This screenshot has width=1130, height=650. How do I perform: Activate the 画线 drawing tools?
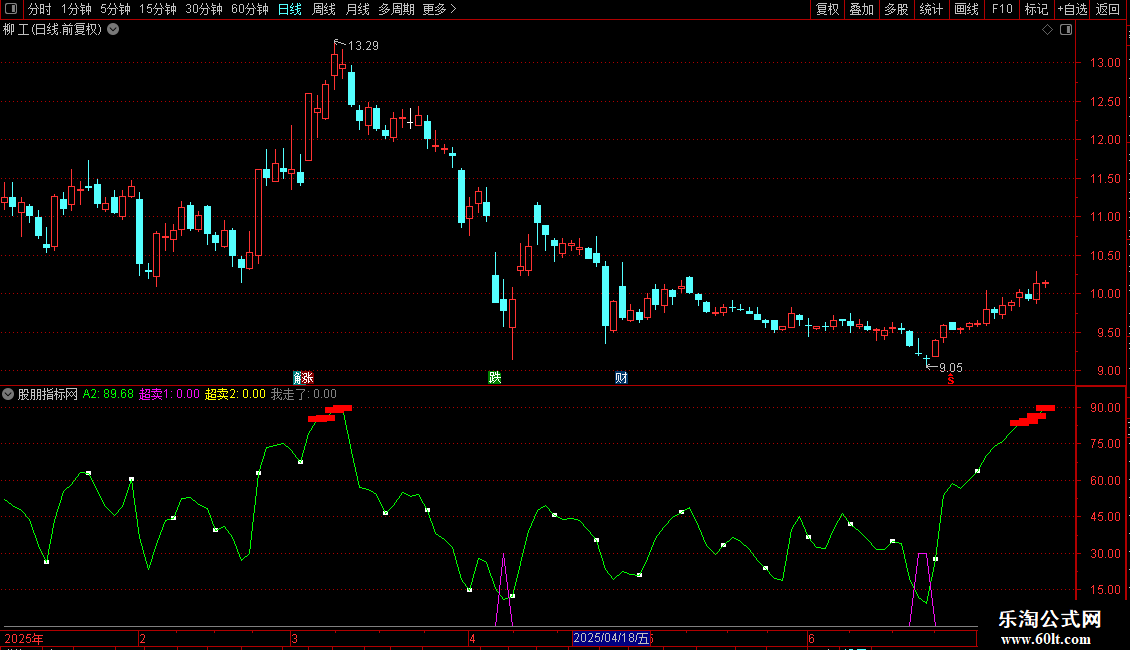(x=966, y=9)
